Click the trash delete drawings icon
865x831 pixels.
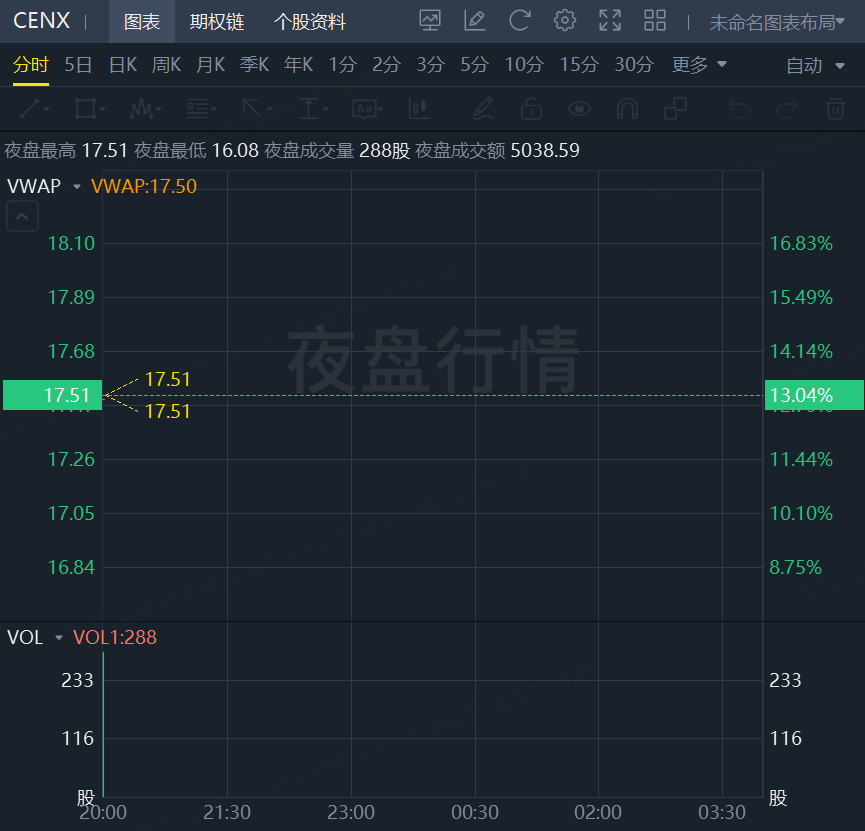835,109
